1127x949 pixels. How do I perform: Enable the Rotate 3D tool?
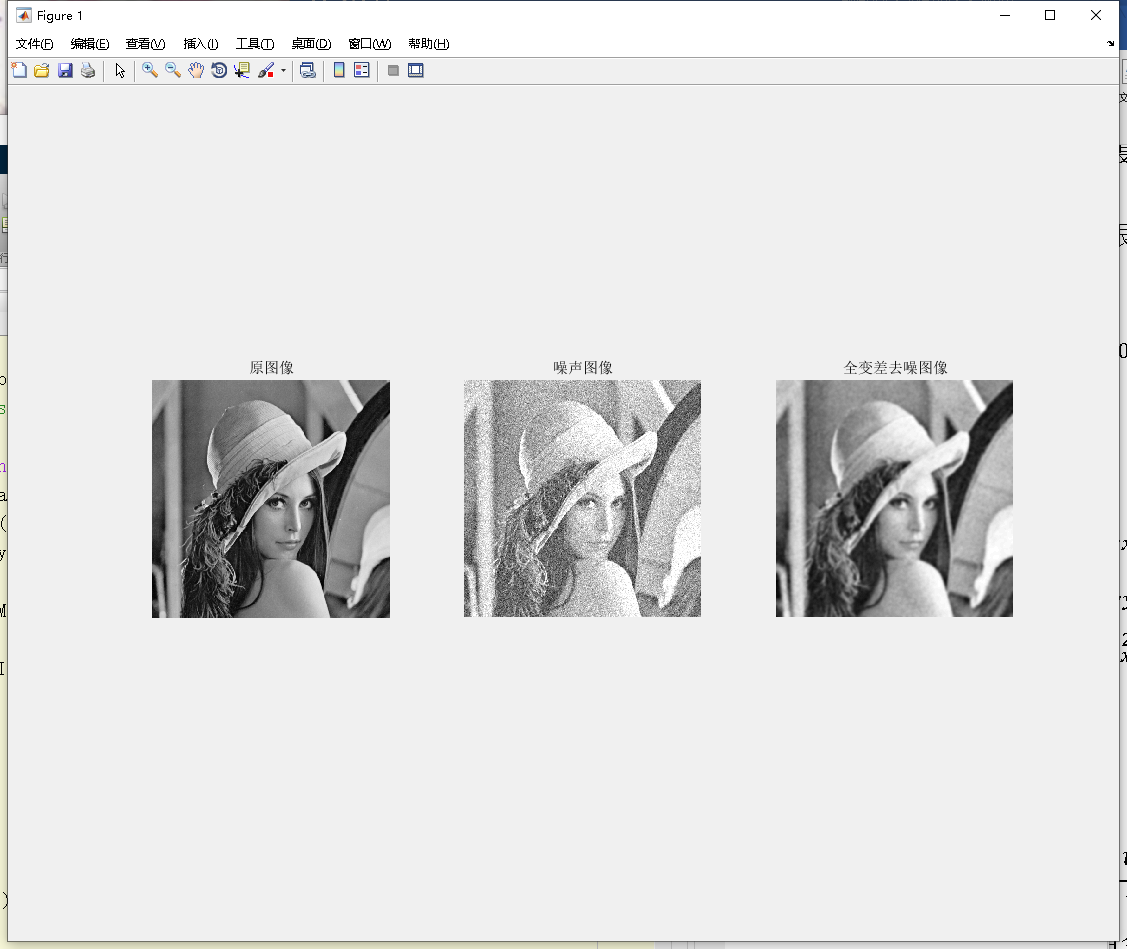click(x=218, y=70)
